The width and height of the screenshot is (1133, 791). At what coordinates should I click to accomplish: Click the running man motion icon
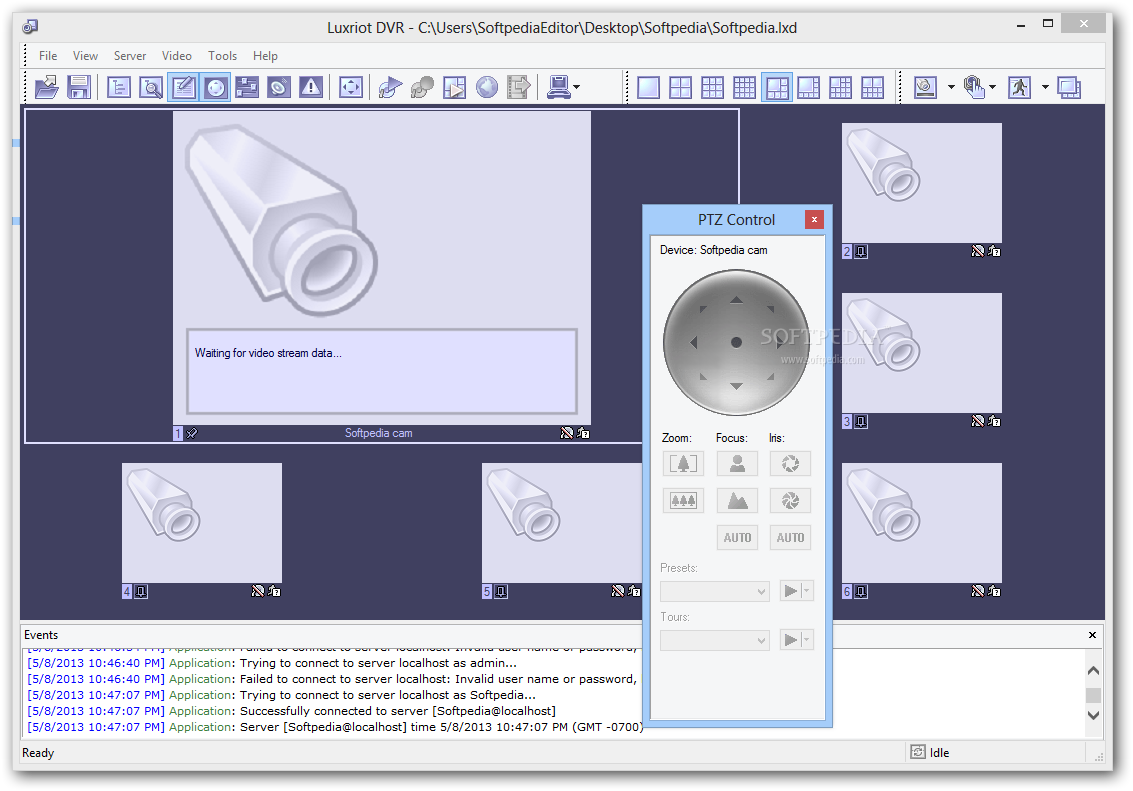click(1020, 87)
